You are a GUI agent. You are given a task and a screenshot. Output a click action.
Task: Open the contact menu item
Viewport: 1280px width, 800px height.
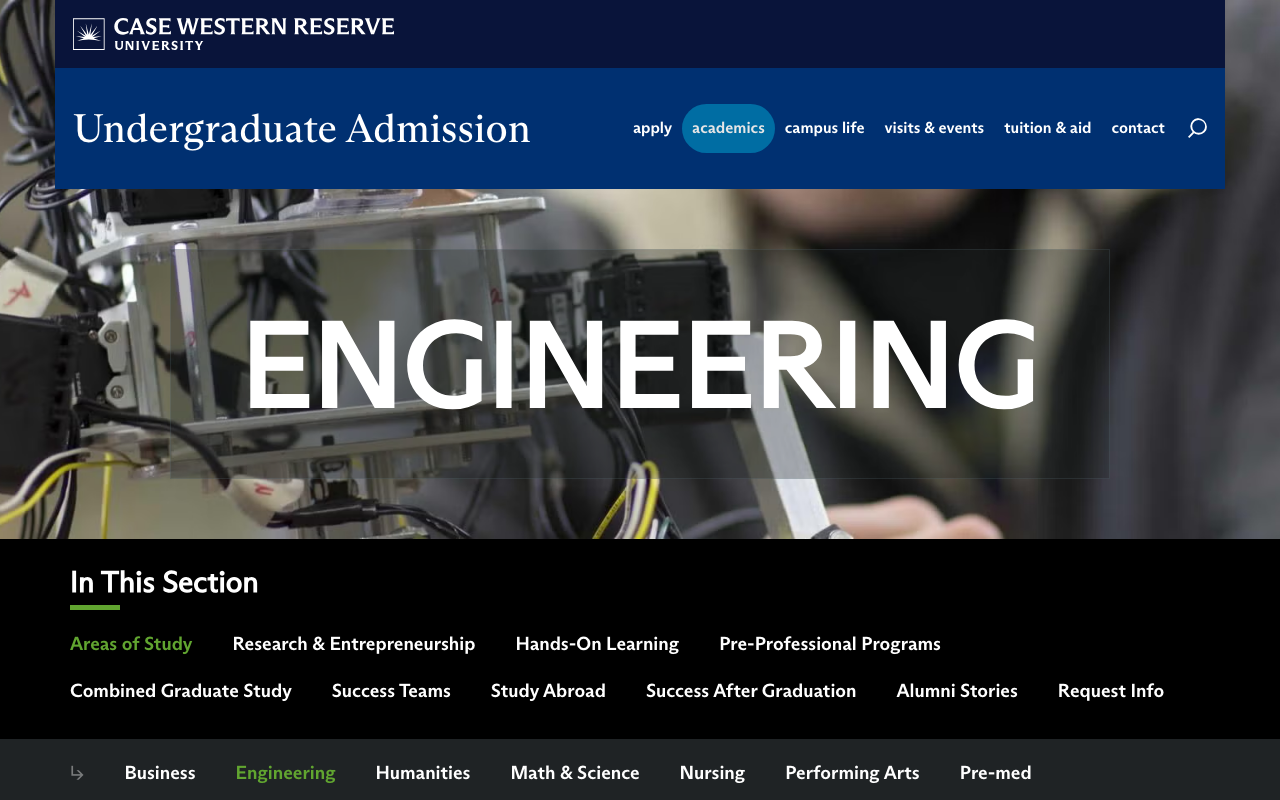(x=1138, y=128)
